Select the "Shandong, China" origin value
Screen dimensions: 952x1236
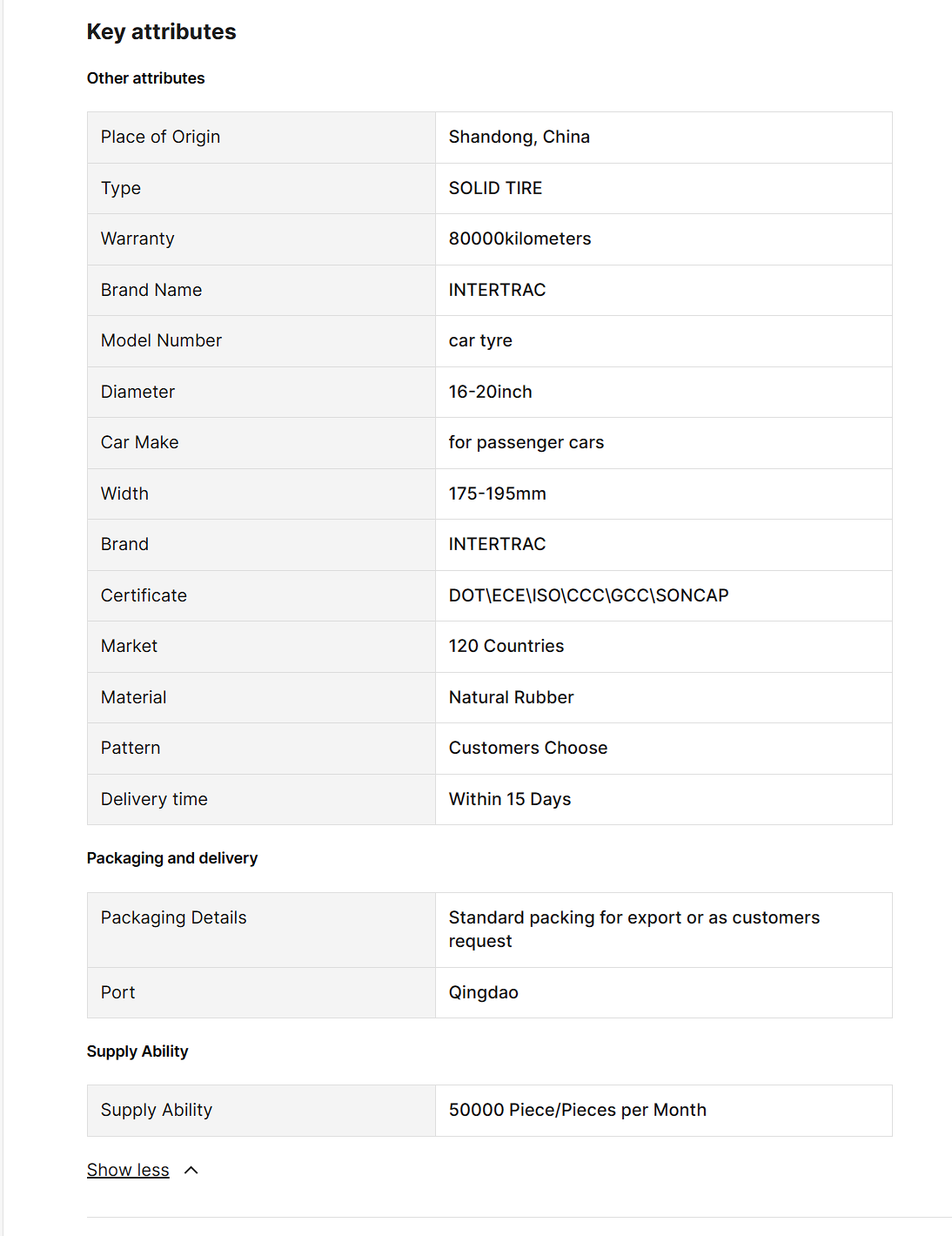pos(519,137)
